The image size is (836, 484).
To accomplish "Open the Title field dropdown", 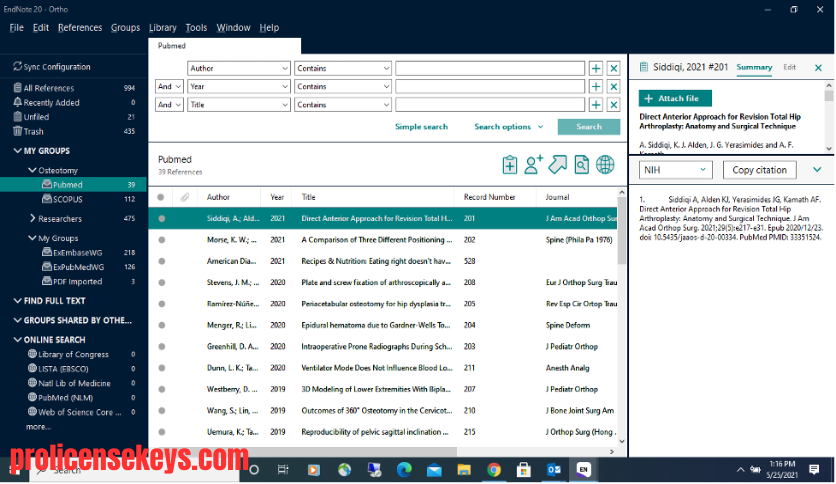I will coord(239,104).
